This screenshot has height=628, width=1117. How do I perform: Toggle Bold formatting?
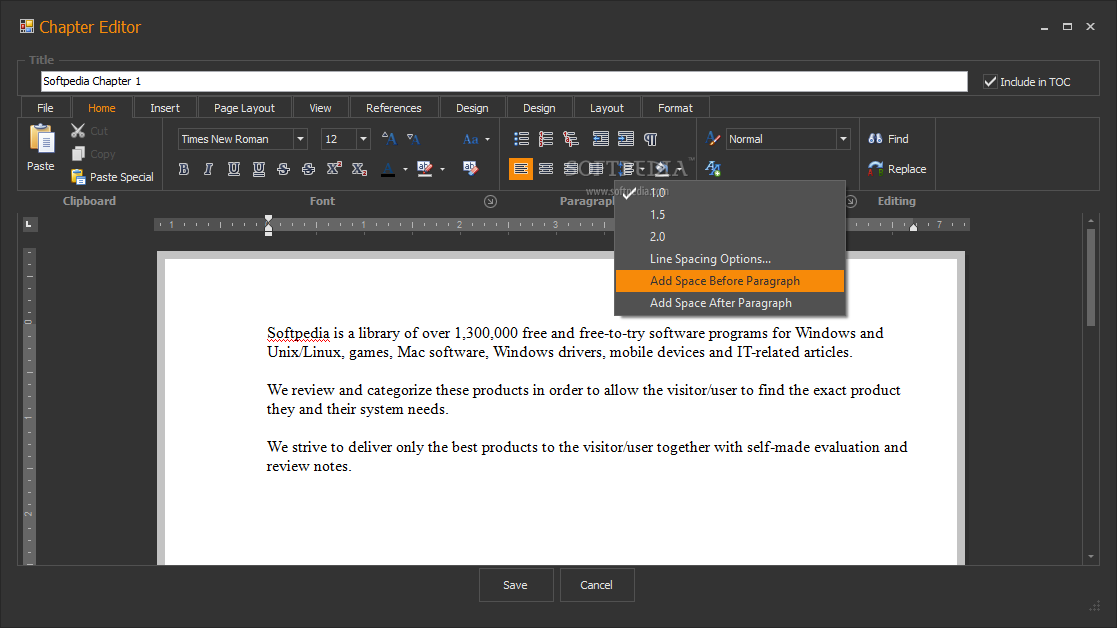pyautogui.click(x=184, y=169)
